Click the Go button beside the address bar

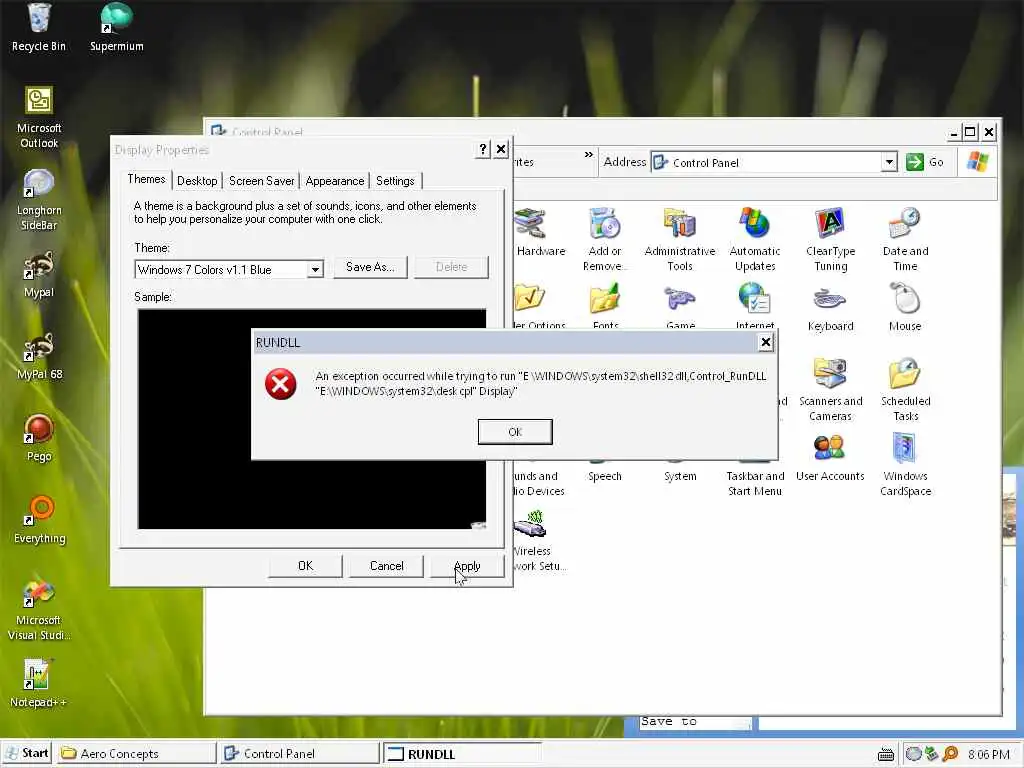coord(925,162)
